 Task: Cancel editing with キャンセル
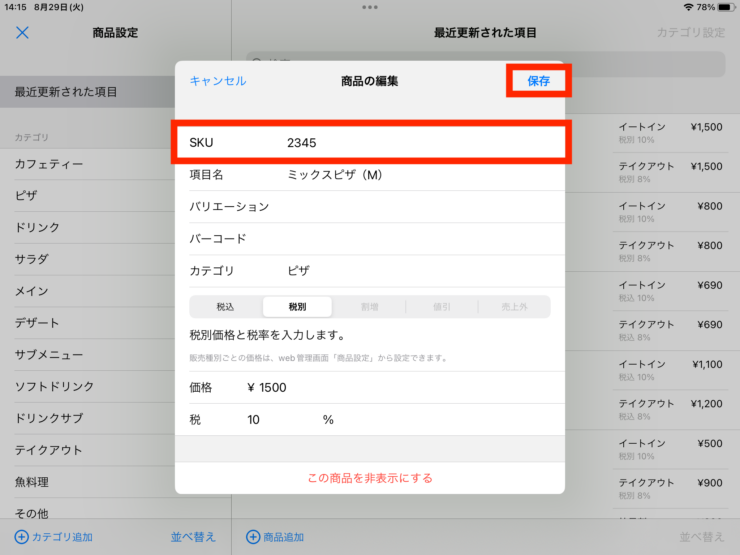click(x=218, y=81)
